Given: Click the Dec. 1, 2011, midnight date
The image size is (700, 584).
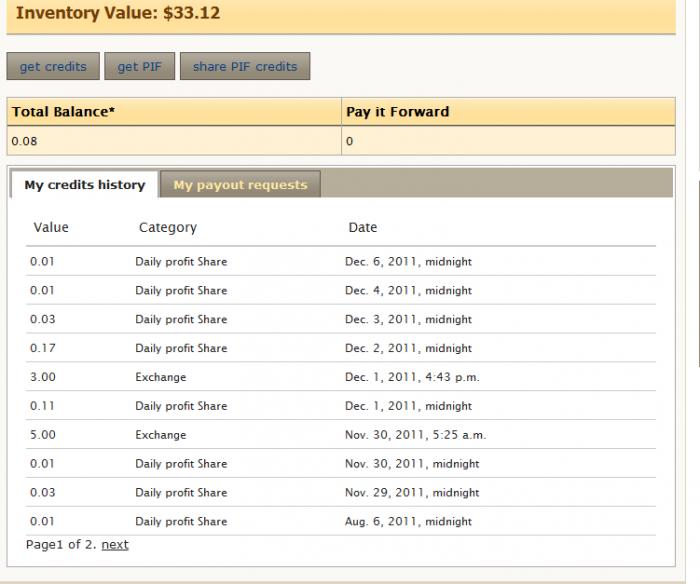Looking at the screenshot, I should tap(408, 406).
